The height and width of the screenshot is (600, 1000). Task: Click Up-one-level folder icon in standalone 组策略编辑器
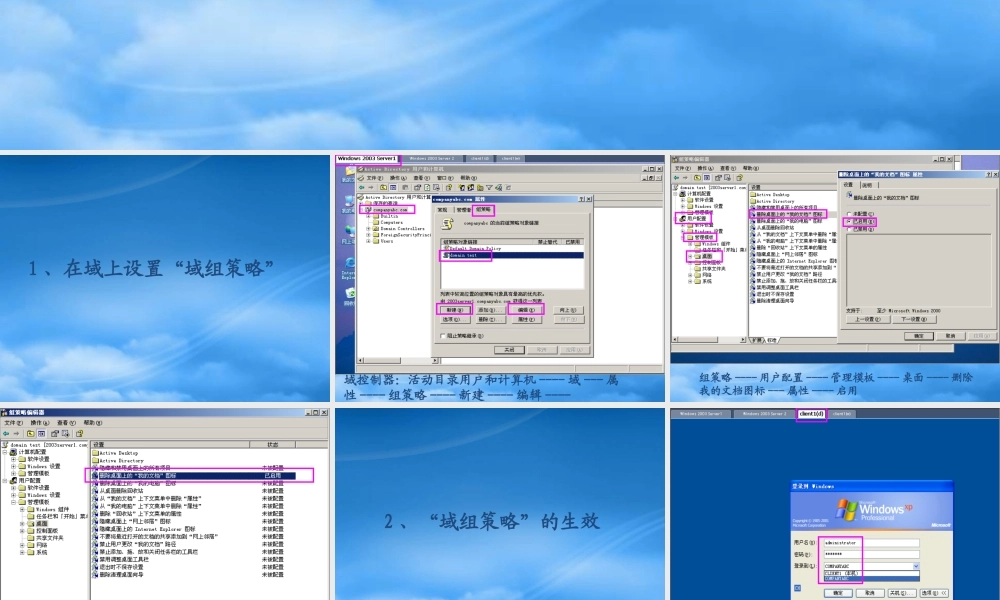point(31,434)
